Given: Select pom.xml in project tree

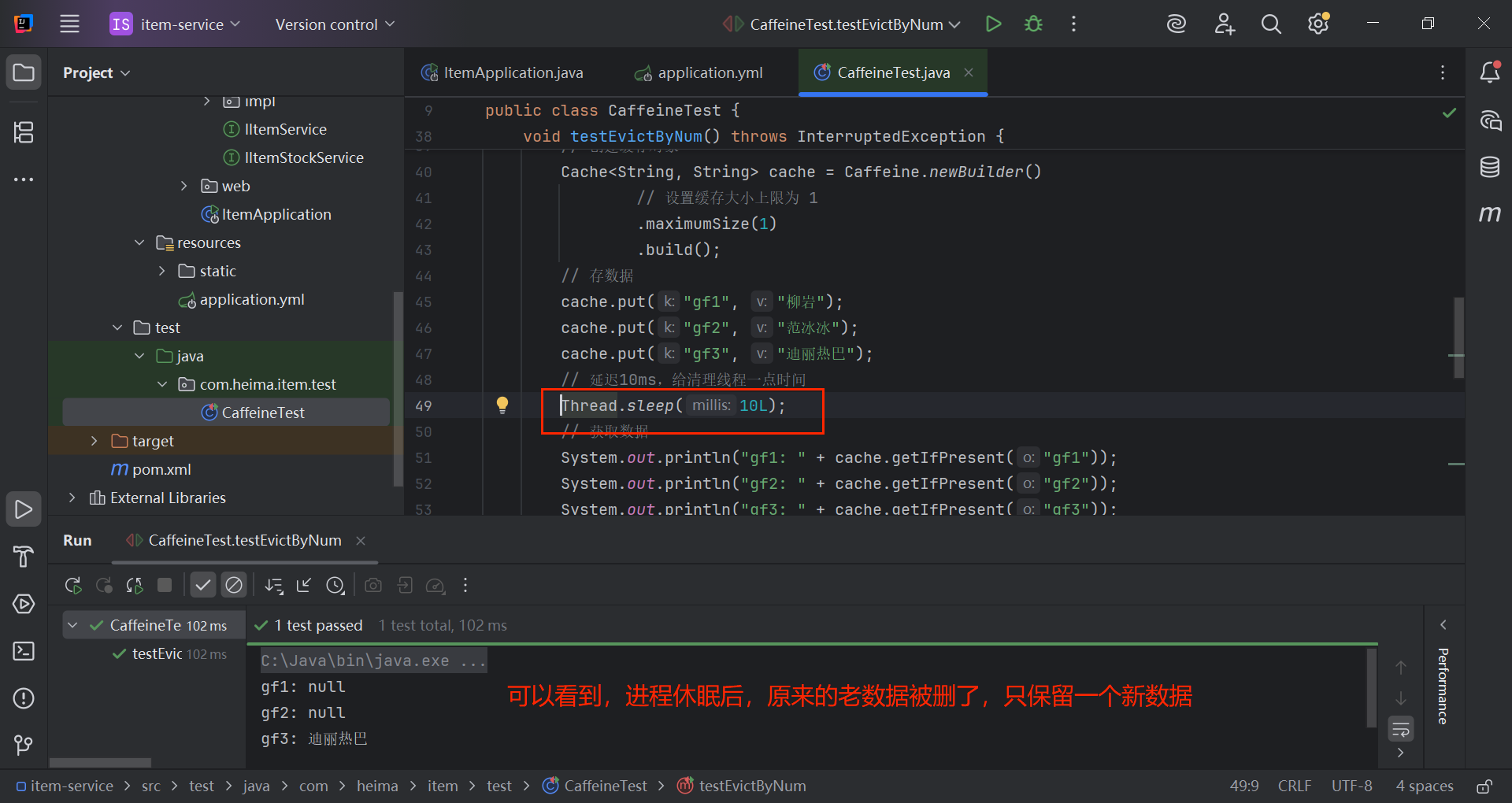Looking at the screenshot, I should pyautogui.click(x=152, y=469).
